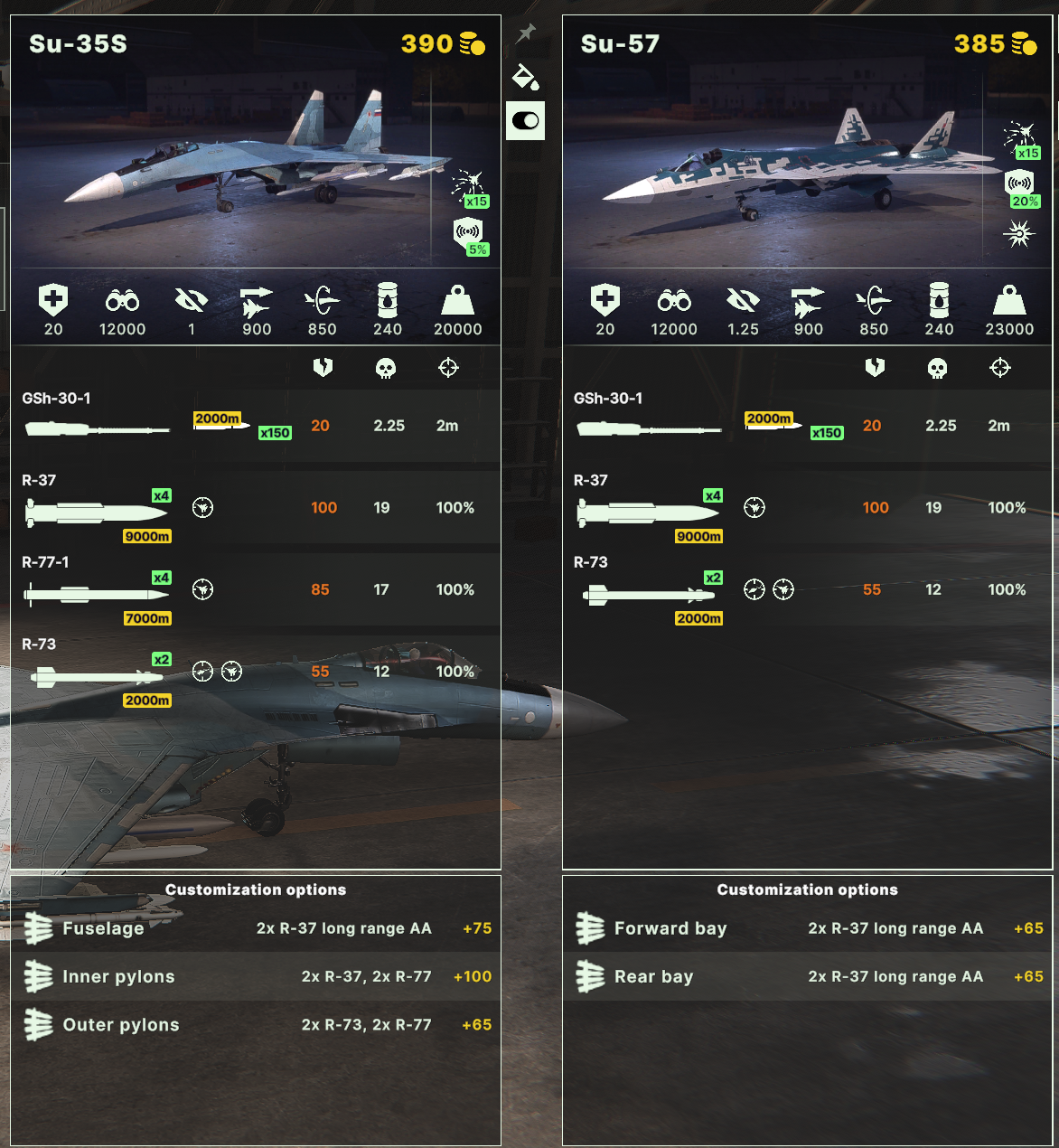
Task: Toggle the comparison switch between the panels
Action: coord(525,120)
